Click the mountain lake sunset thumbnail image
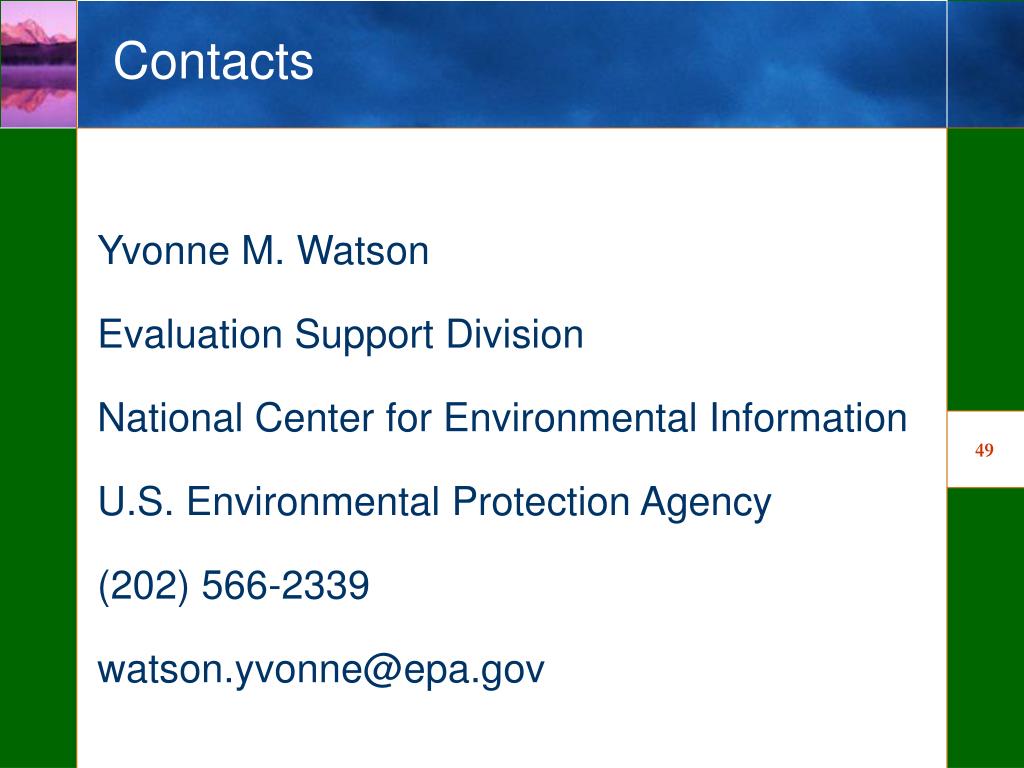Screen dimensions: 1024x768 [x=38, y=64]
